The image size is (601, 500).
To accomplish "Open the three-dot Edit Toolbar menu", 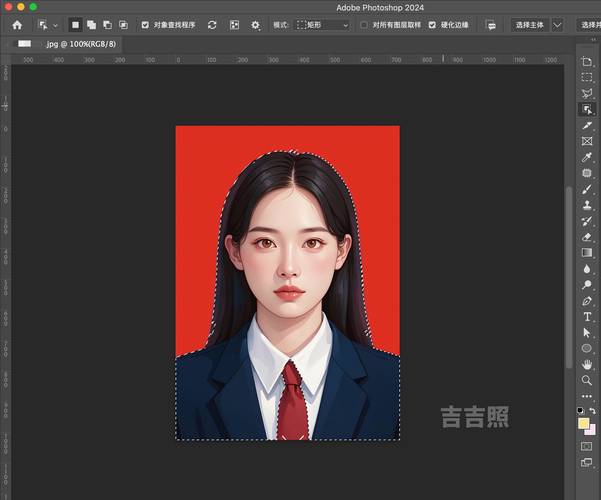I will (x=586, y=396).
